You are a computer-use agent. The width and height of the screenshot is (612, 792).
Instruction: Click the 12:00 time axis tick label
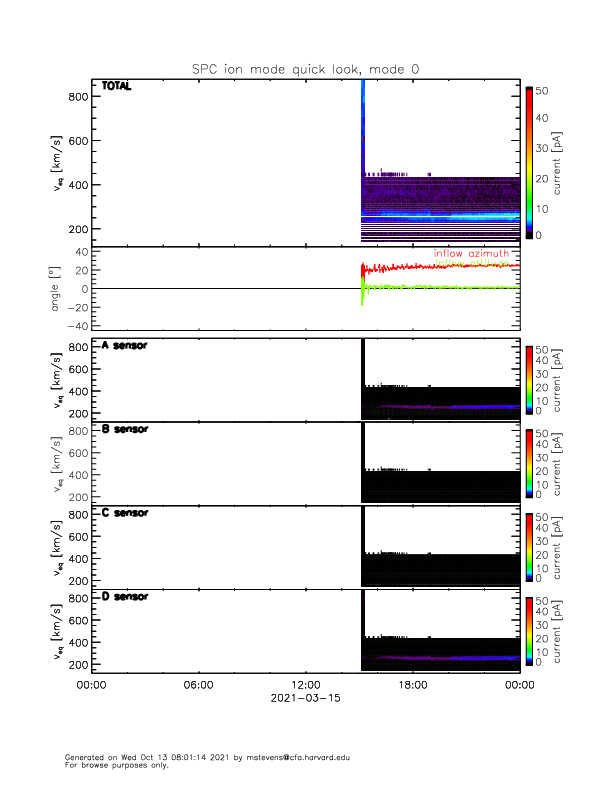tap(305, 685)
